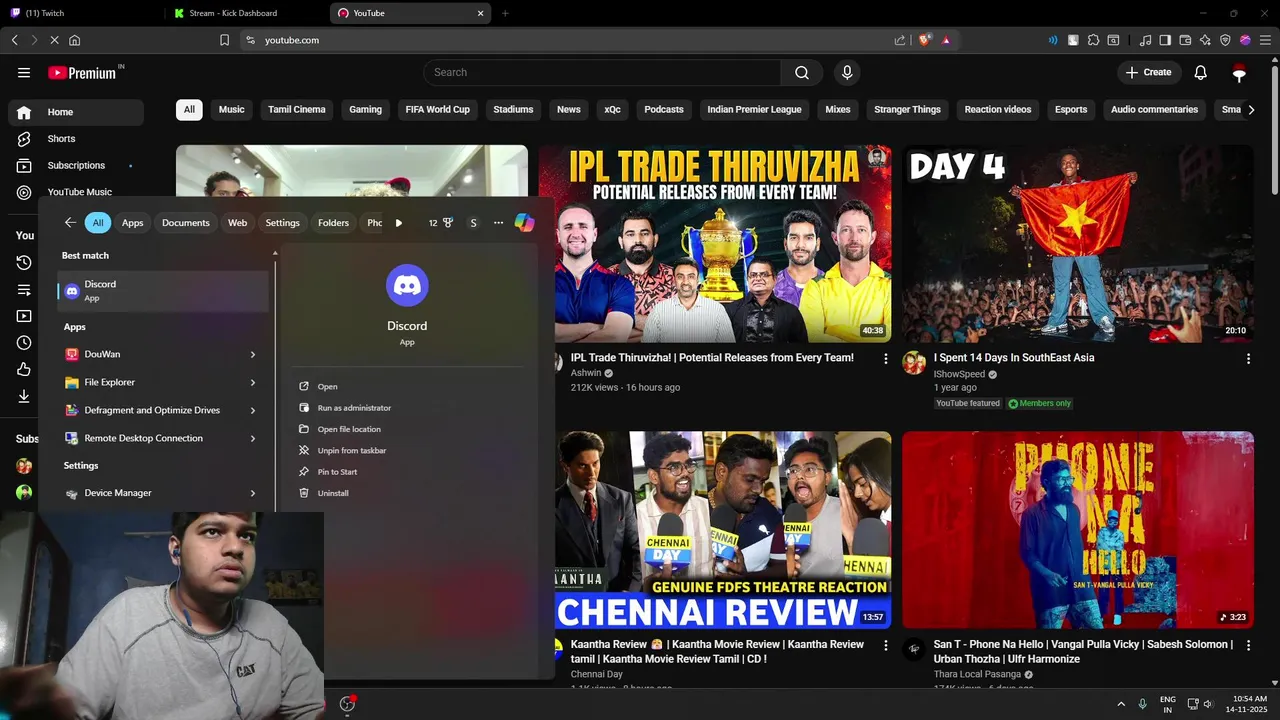Open the History icon in YouTube sidebar

coord(24,263)
